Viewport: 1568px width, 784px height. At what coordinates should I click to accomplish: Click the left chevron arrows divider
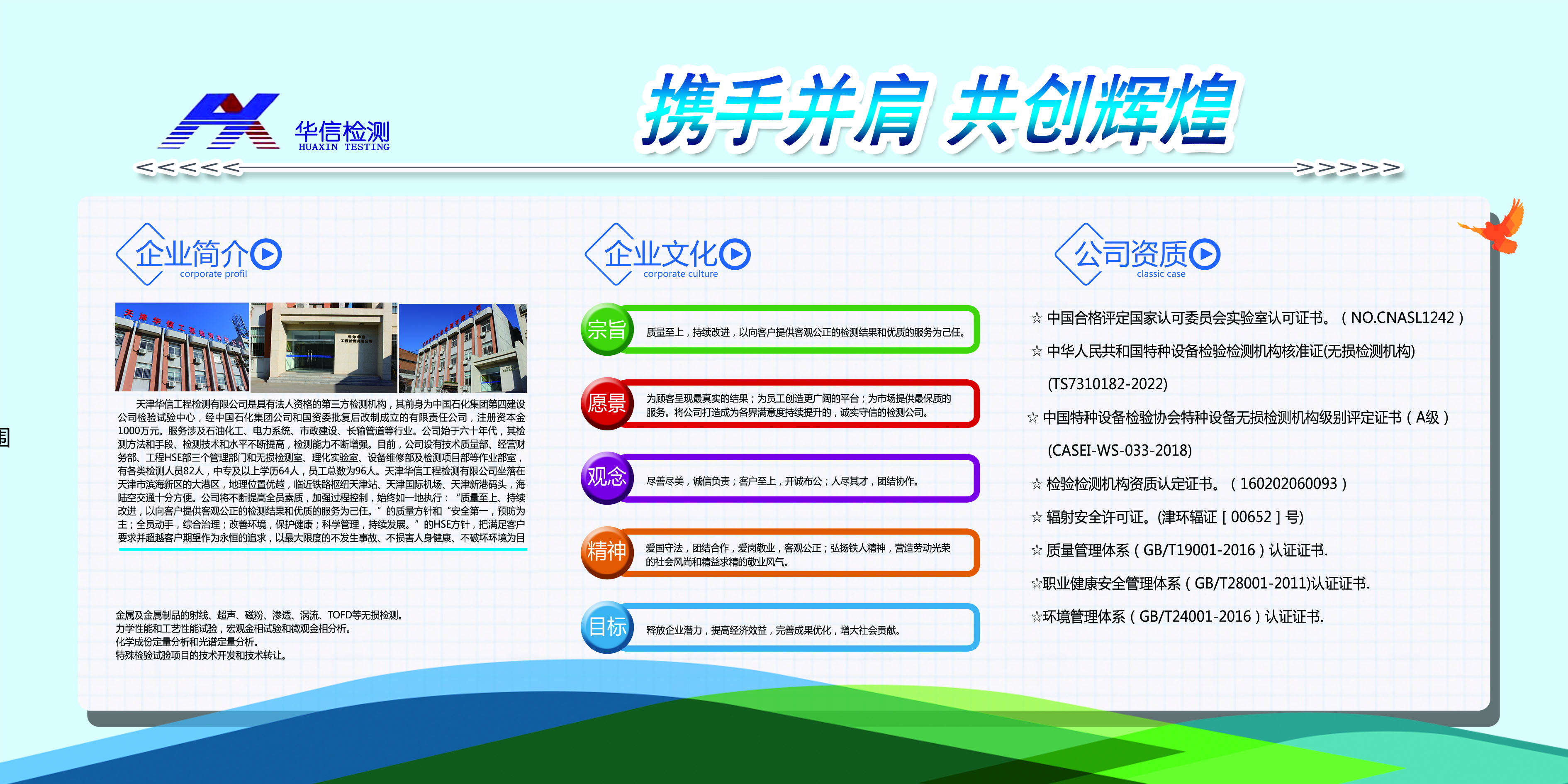tap(187, 168)
